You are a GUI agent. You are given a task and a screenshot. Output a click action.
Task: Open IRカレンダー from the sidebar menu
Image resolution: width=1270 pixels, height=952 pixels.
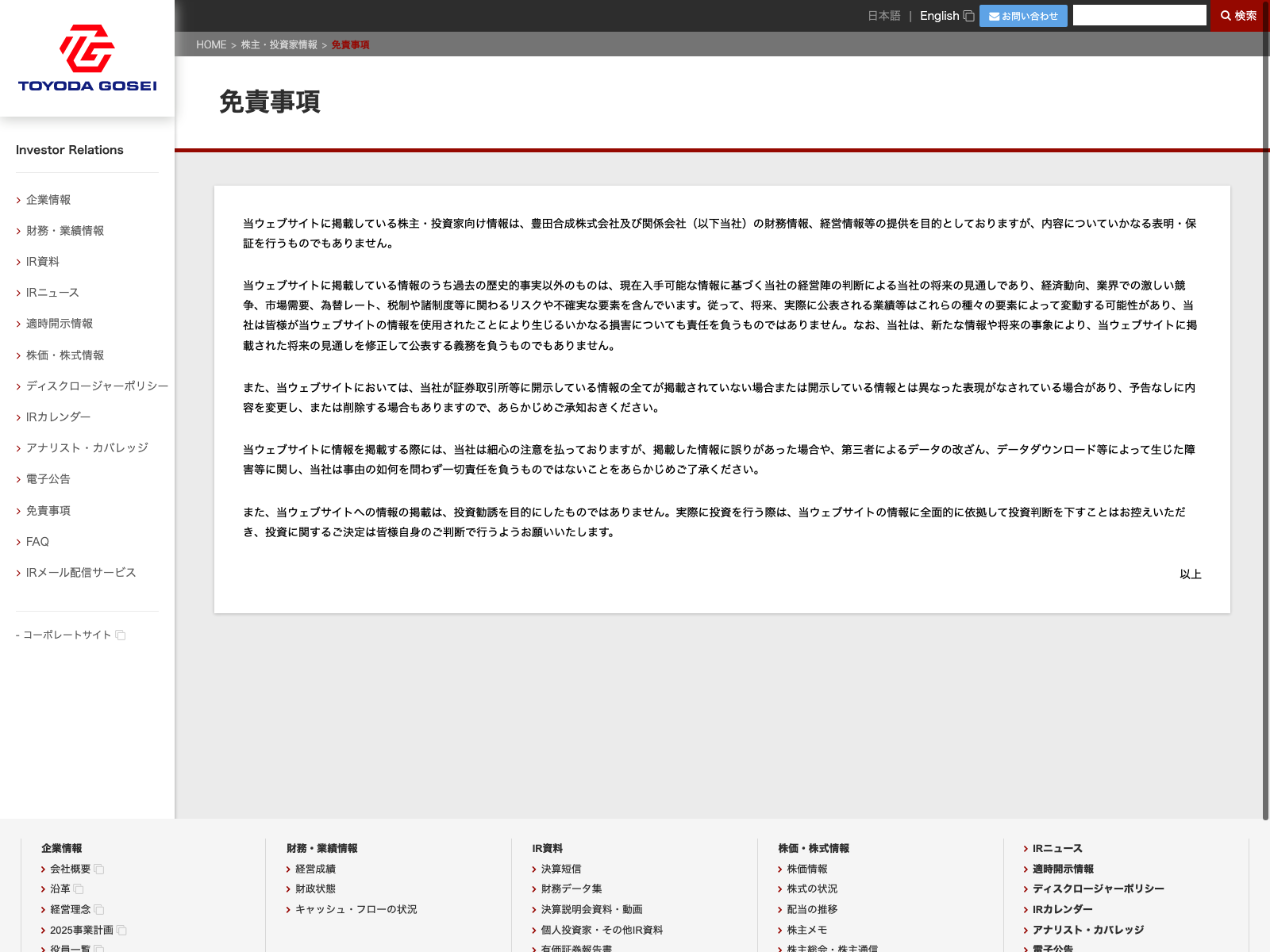[58, 417]
